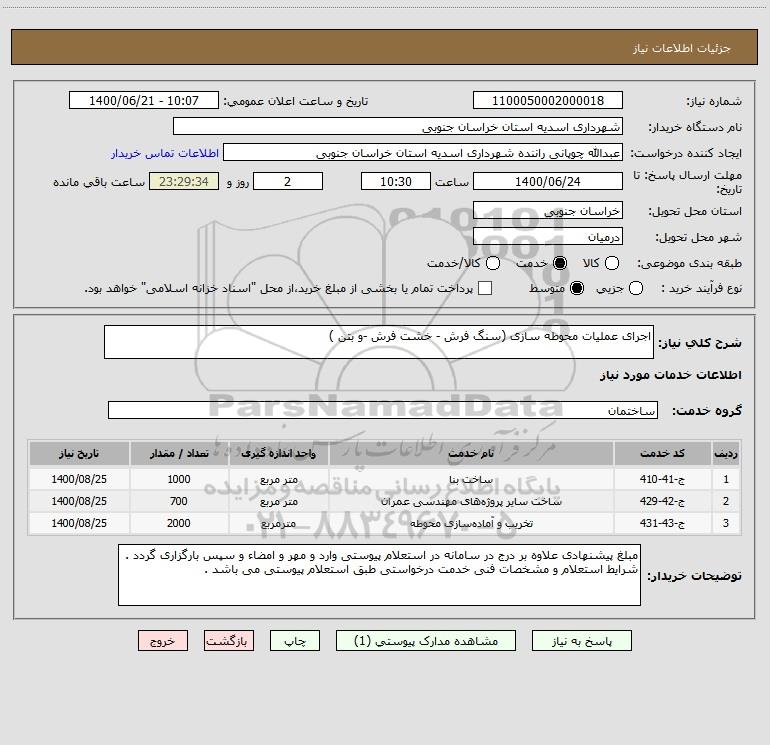
Task: Click the remaining days field showing 2
Action: click(288, 181)
